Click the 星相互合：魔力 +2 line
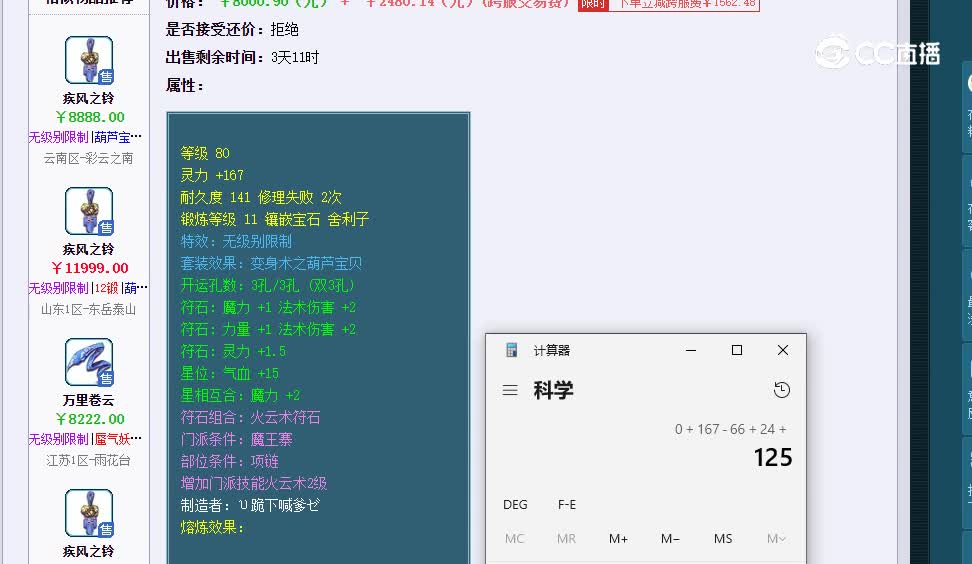 [x=241, y=395]
